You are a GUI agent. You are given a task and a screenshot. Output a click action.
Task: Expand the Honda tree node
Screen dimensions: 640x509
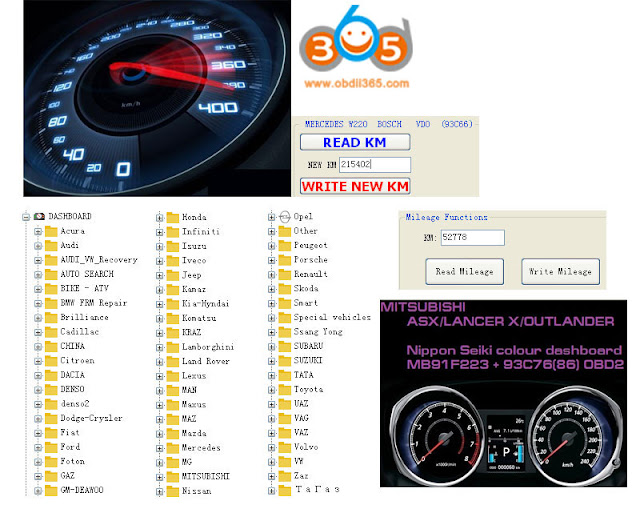160,218
